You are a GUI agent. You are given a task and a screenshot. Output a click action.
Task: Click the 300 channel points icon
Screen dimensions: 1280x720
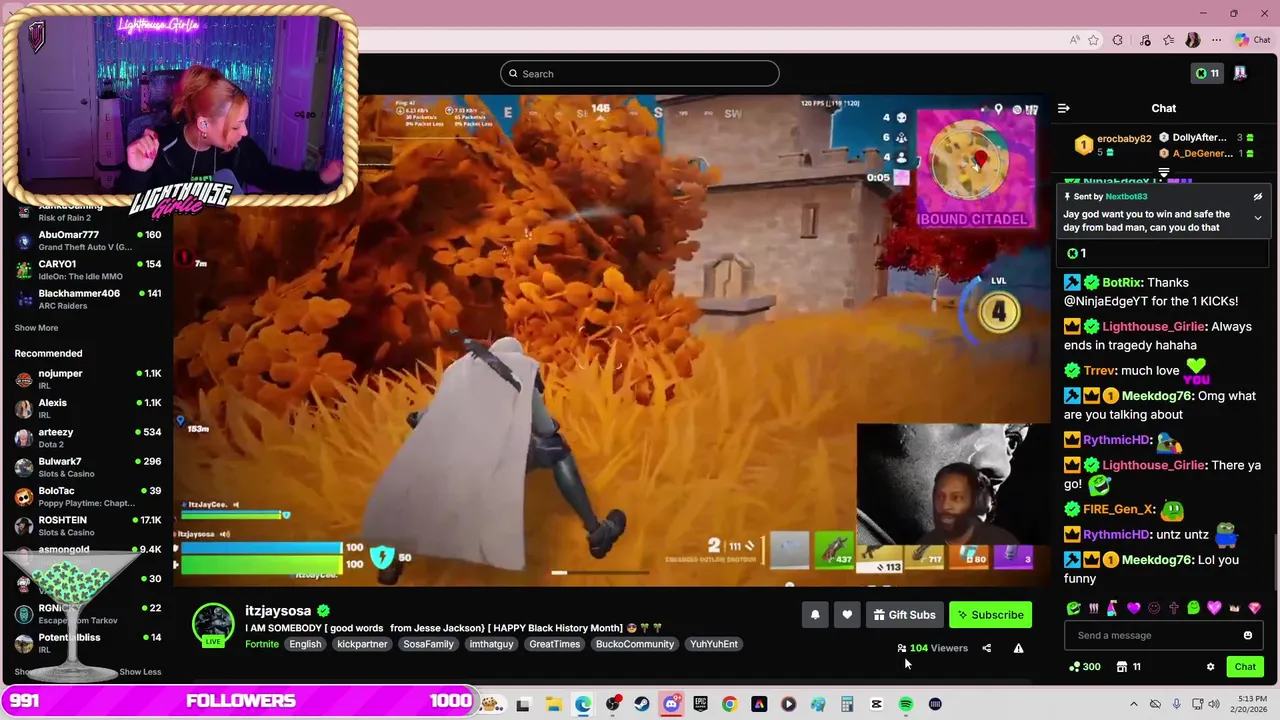[x=1084, y=667]
